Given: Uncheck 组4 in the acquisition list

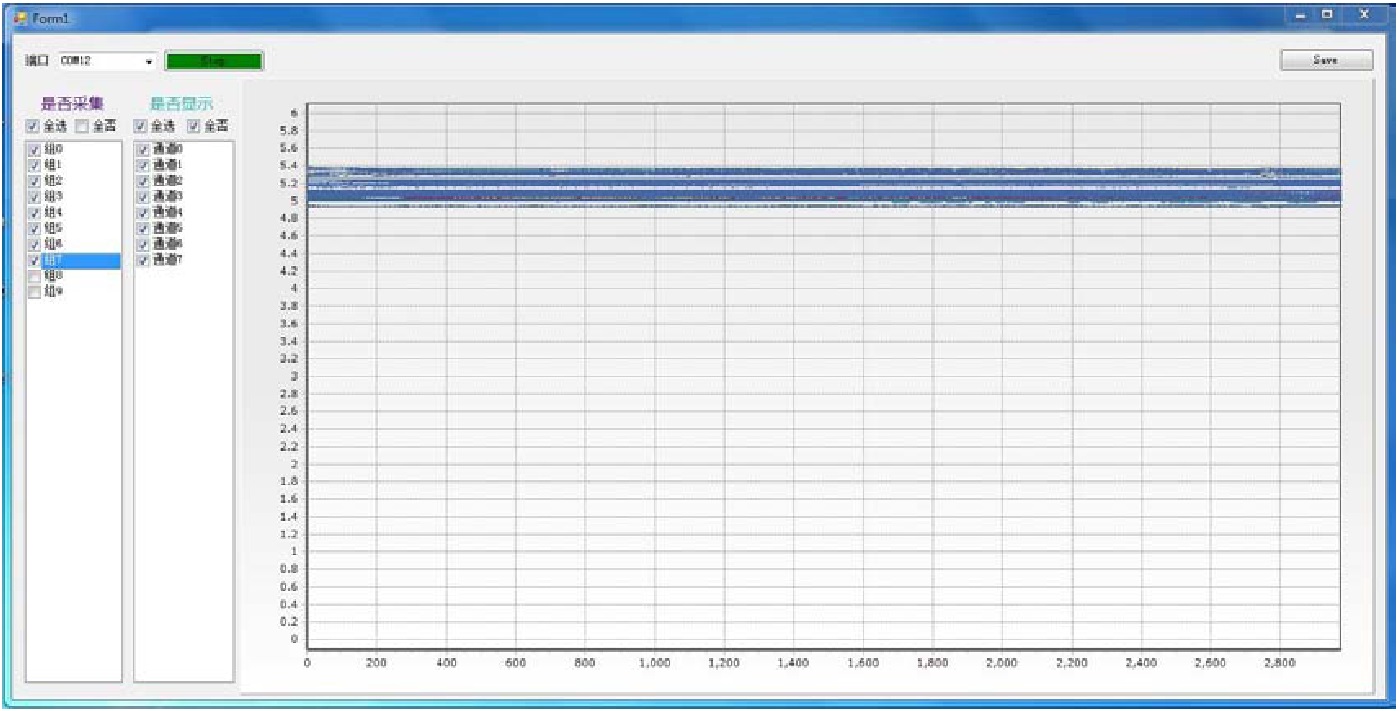Looking at the screenshot, I should click(x=35, y=213).
